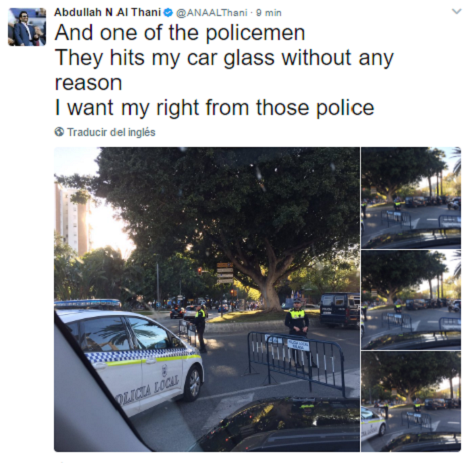Open the tweet author's profile avatar
Screen dimensions: 470x463
click(27, 27)
